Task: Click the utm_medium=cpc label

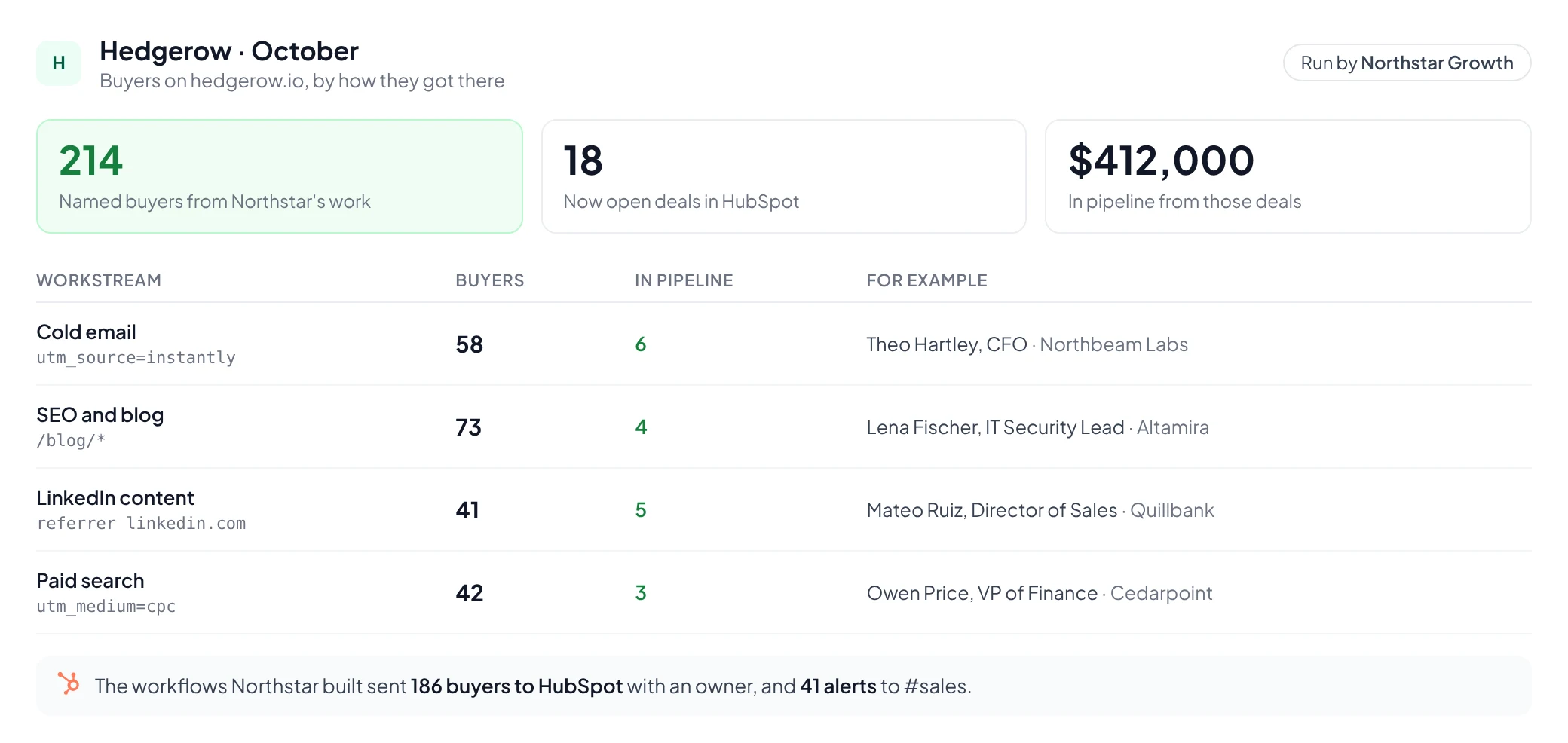Action: [x=106, y=607]
